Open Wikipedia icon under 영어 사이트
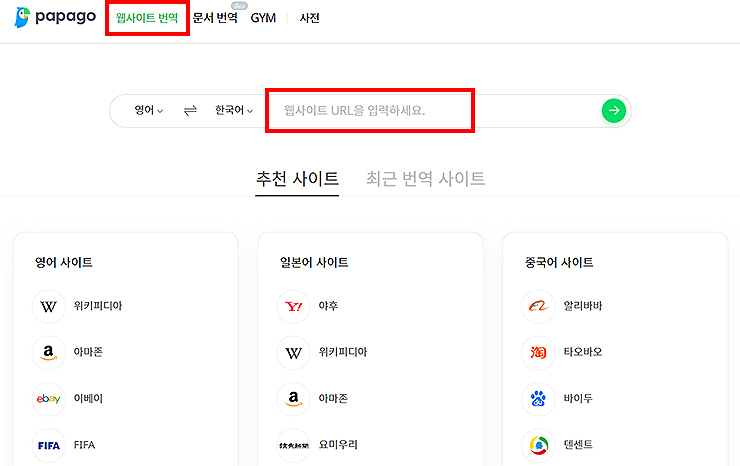 [49, 306]
